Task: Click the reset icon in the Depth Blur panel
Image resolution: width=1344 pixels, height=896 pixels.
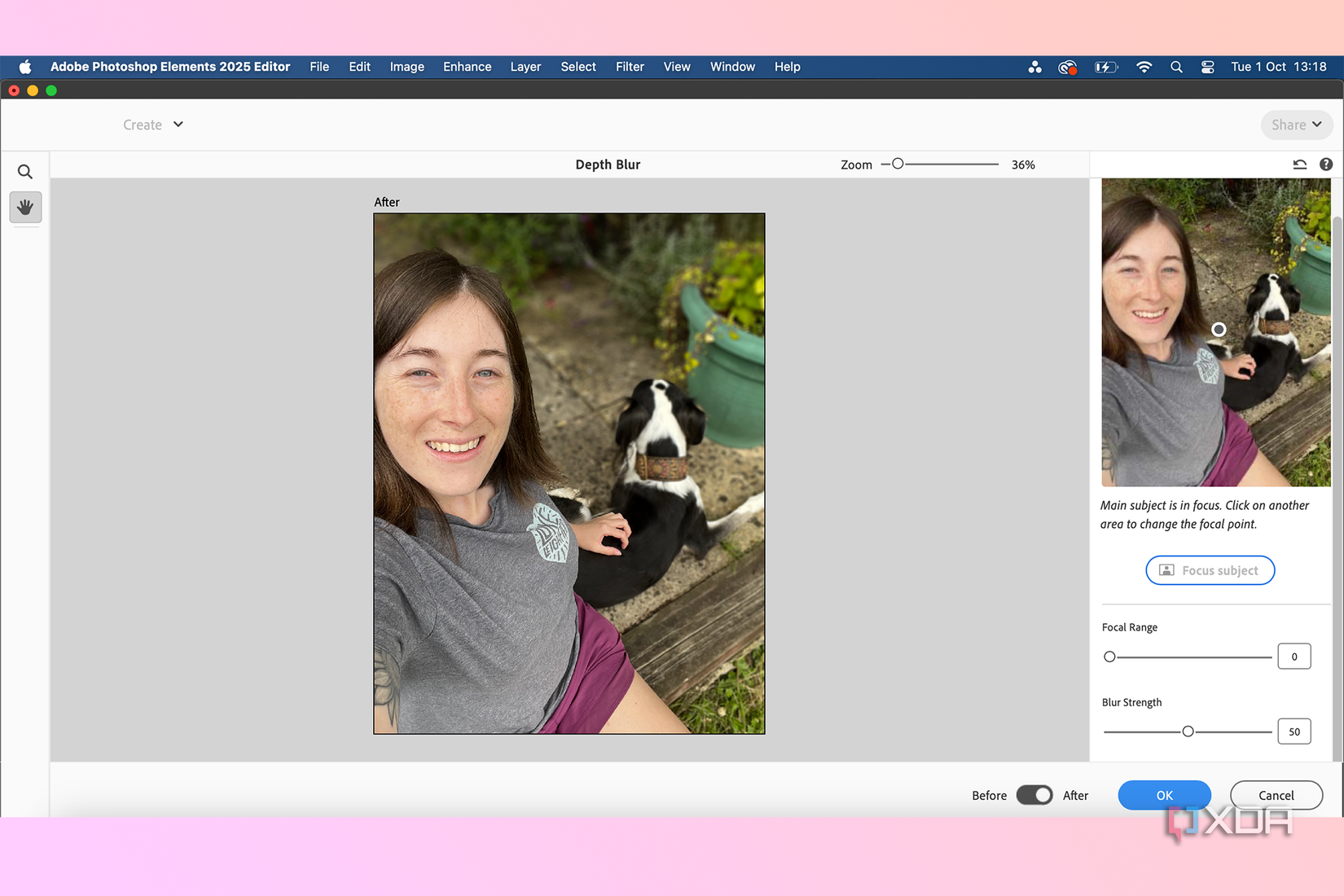Action: pyautogui.click(x=1300, y=164)
